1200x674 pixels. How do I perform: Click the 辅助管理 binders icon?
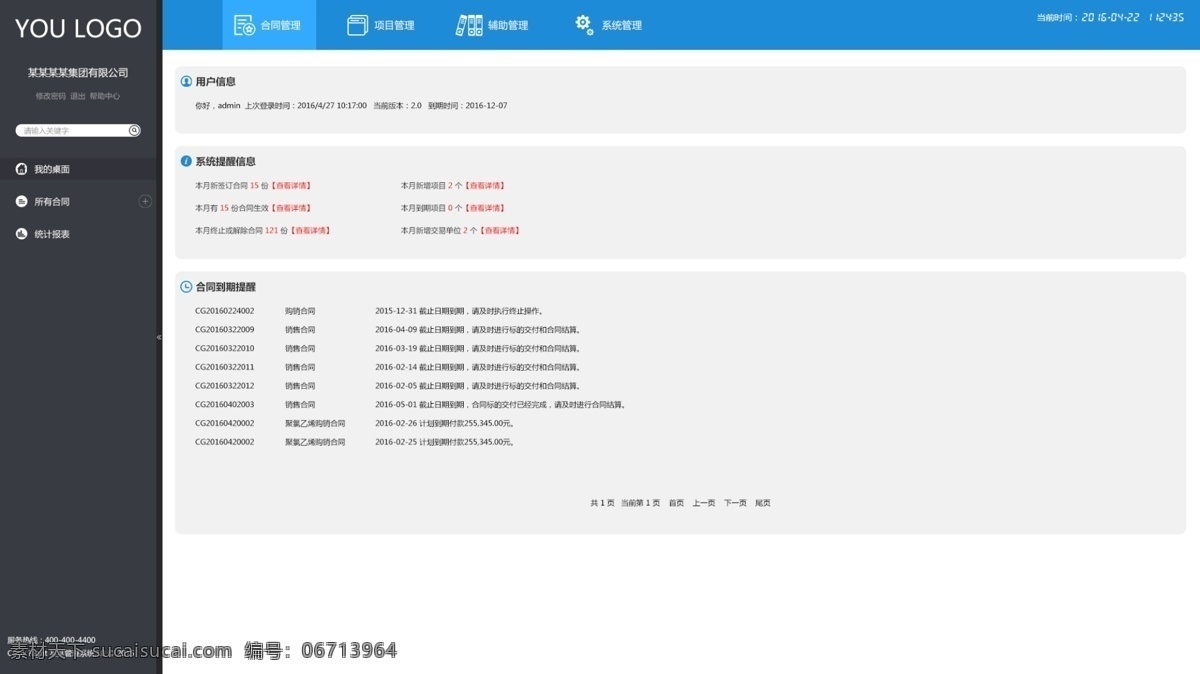pyautogui.click(x=469, y=26)
